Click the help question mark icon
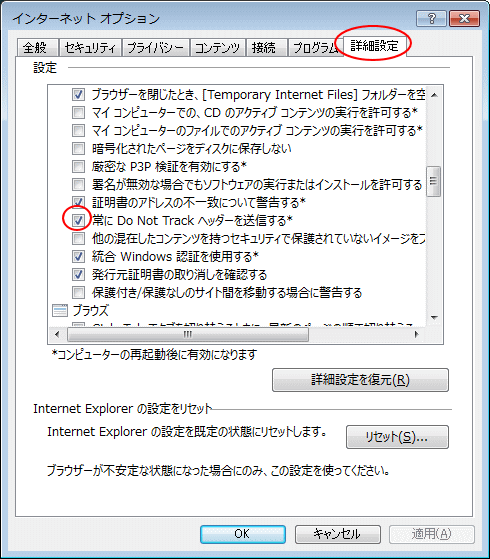490x559 pixels. [x=431, y=18]
